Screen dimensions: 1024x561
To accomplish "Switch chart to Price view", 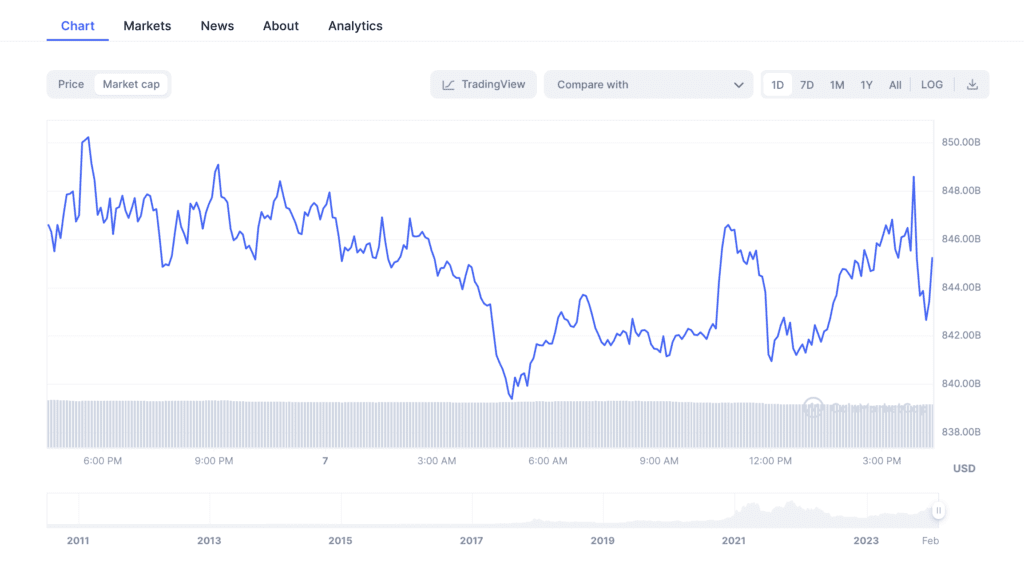I will click(x=71, y=84).
